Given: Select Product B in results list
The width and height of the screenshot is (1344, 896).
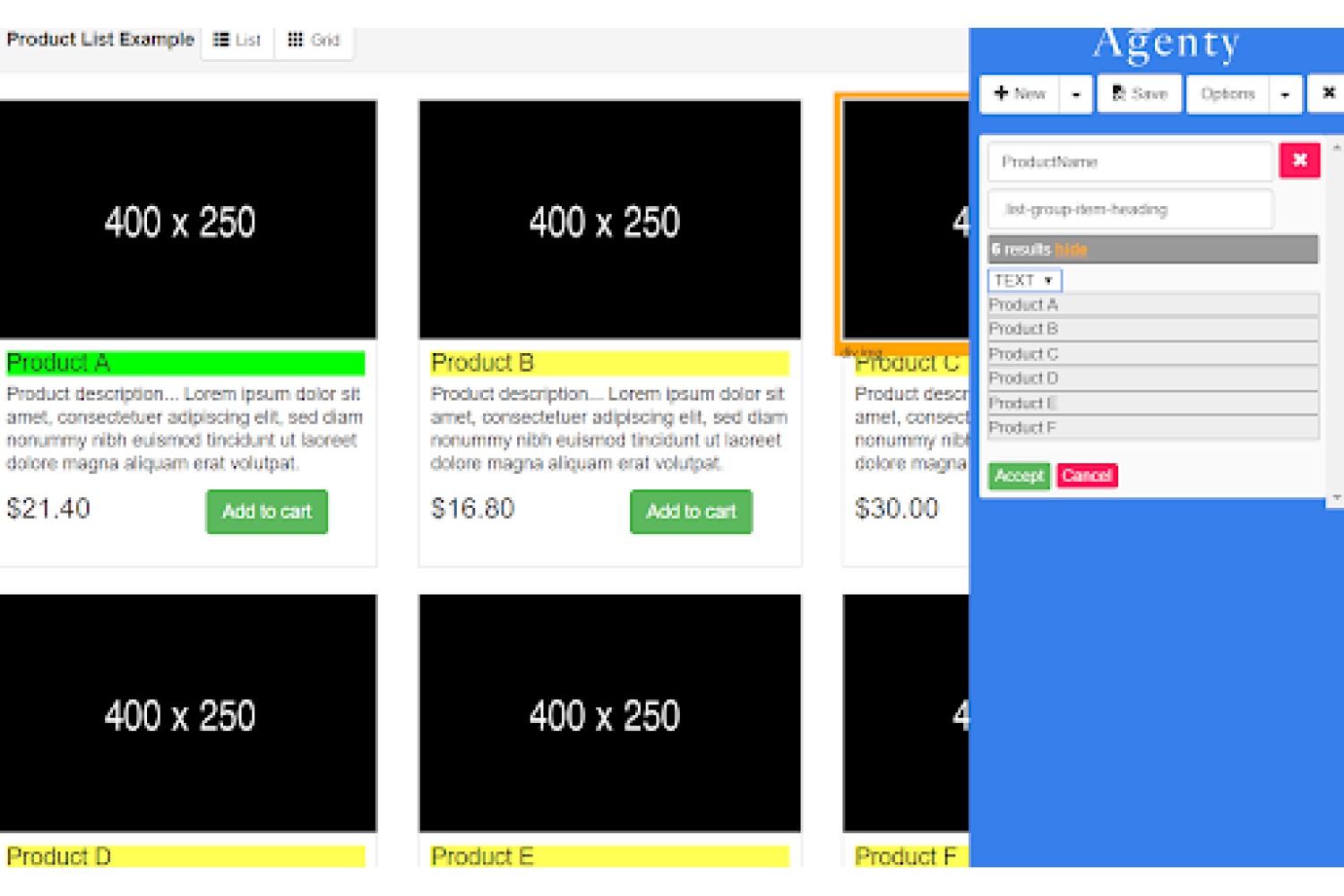Looking at the screenshot, I should (x=1153, y=329).
